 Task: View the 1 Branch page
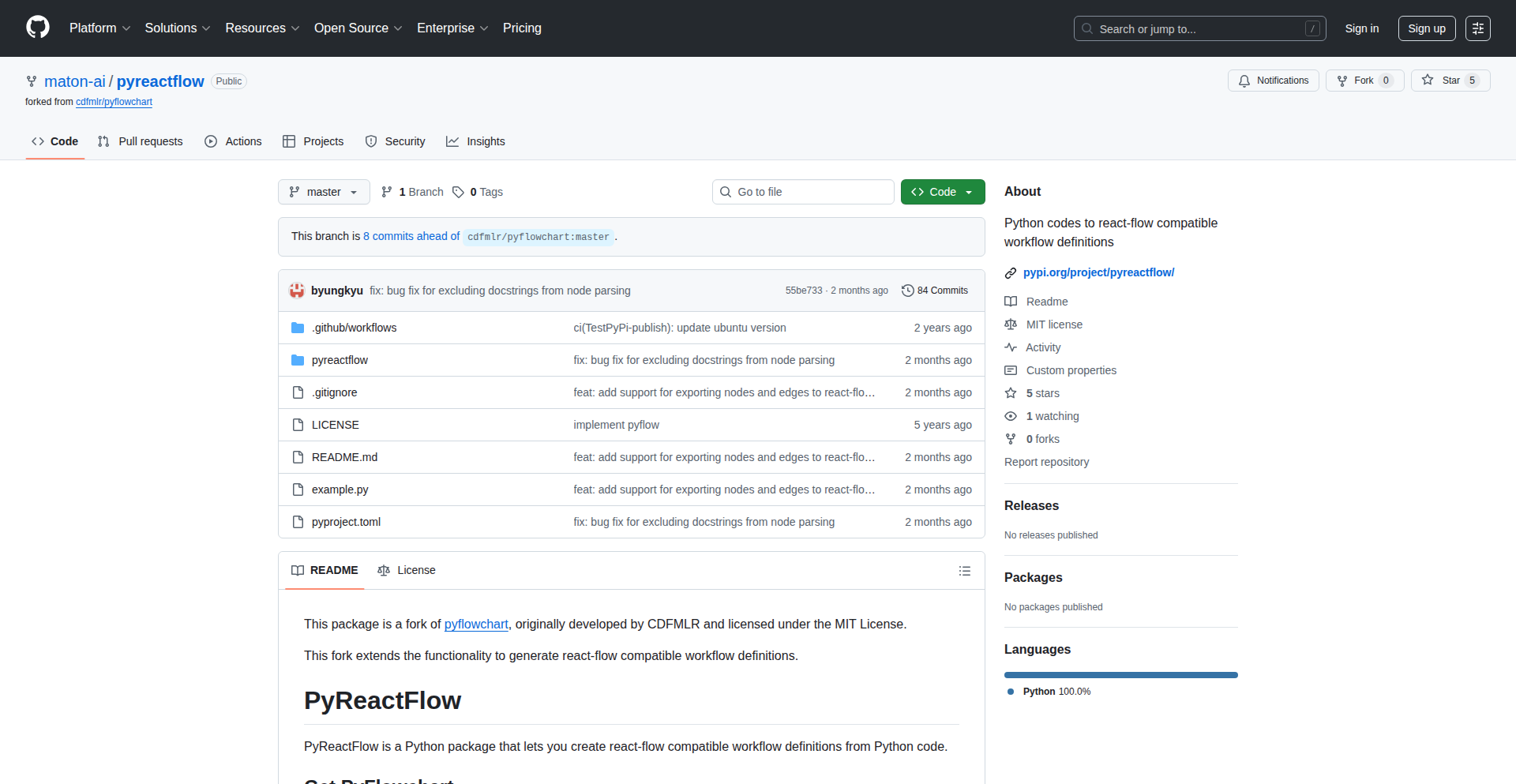[x=412, y=192]
